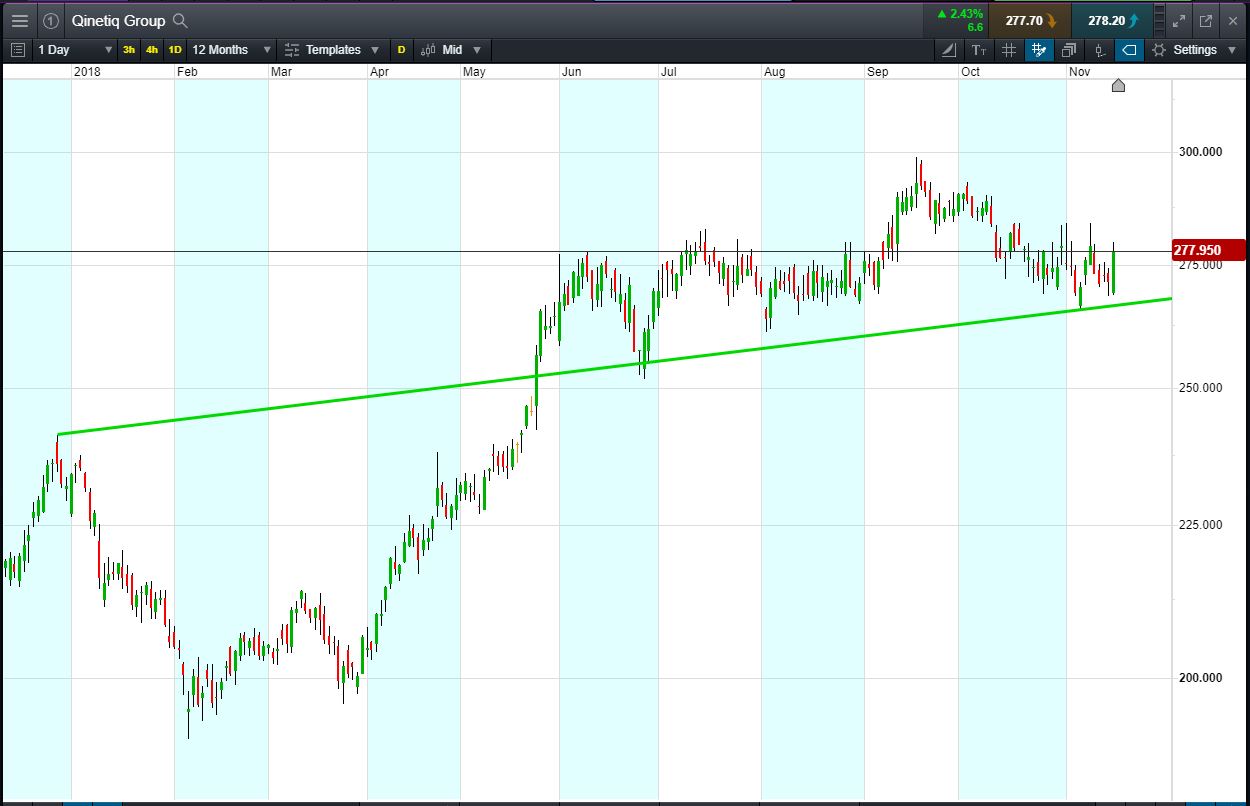Click the overlay windows icon
Image resolution: width=1250 pixels, height=806 pixels.
click(x=1069, y=49)
